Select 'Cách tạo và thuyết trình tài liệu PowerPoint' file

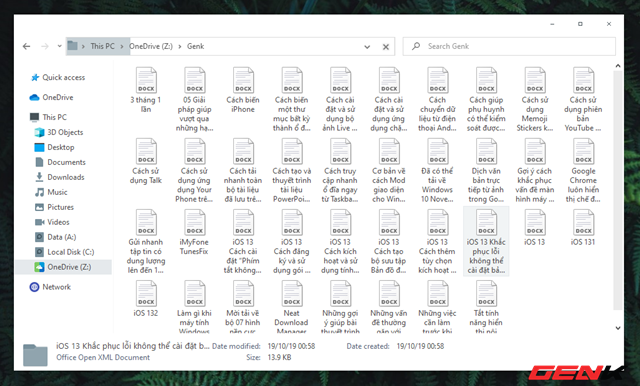click(x=291, y=171)
